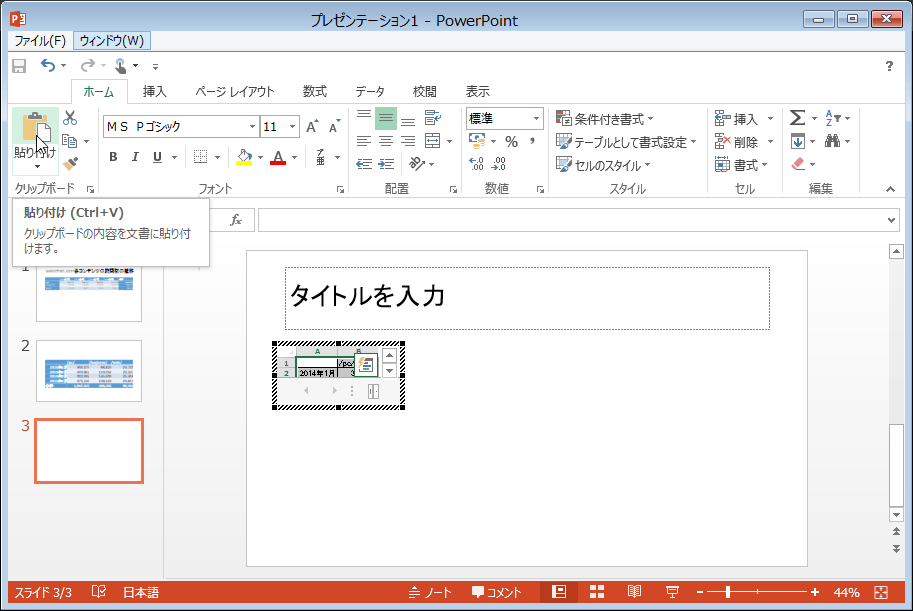Apply percent style format

(x=511, y=142)
